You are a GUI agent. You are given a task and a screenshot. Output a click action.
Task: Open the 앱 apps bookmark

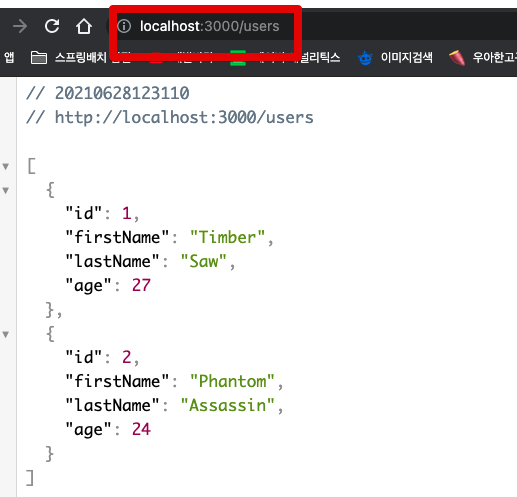[9, 57]
